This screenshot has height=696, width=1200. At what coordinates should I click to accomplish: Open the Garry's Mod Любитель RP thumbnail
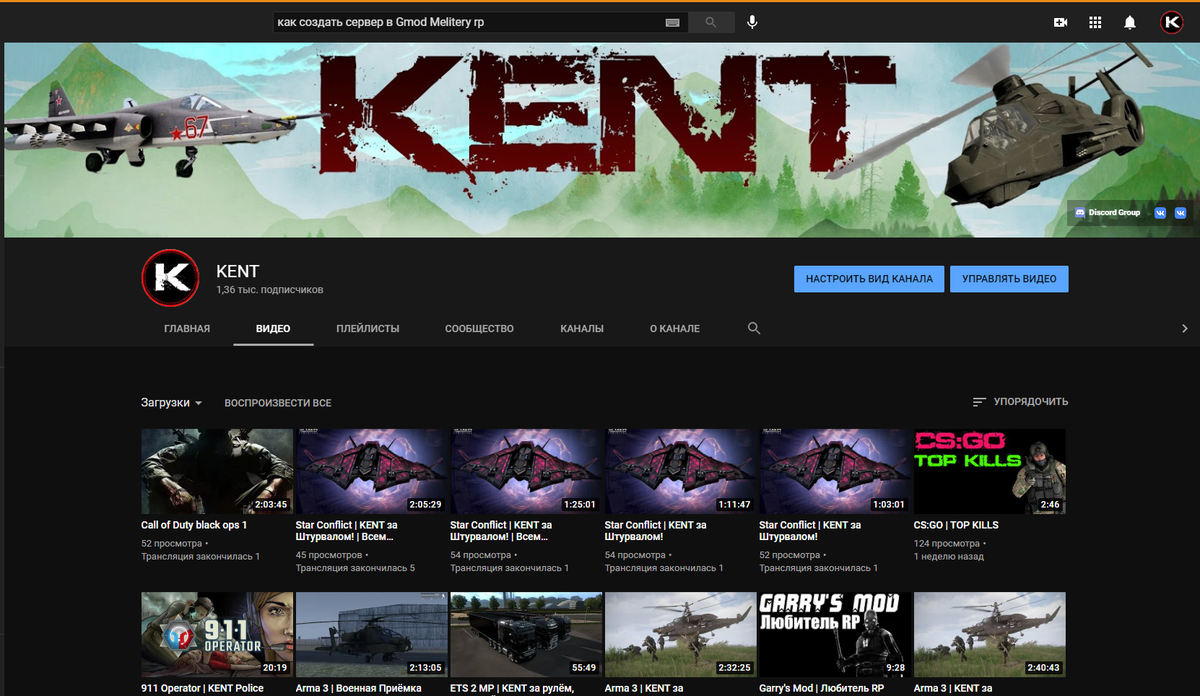(x=835, y=635)
